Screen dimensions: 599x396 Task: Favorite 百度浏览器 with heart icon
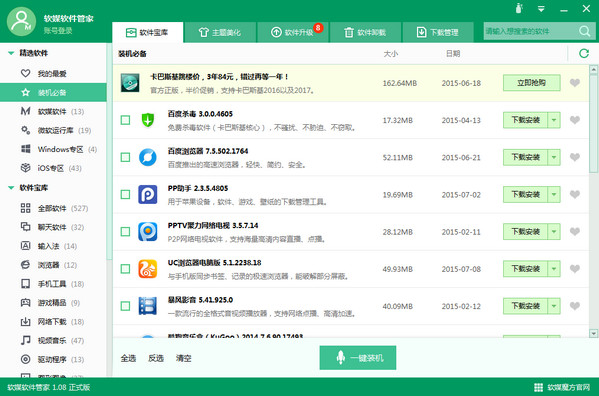tap(575, 157)
